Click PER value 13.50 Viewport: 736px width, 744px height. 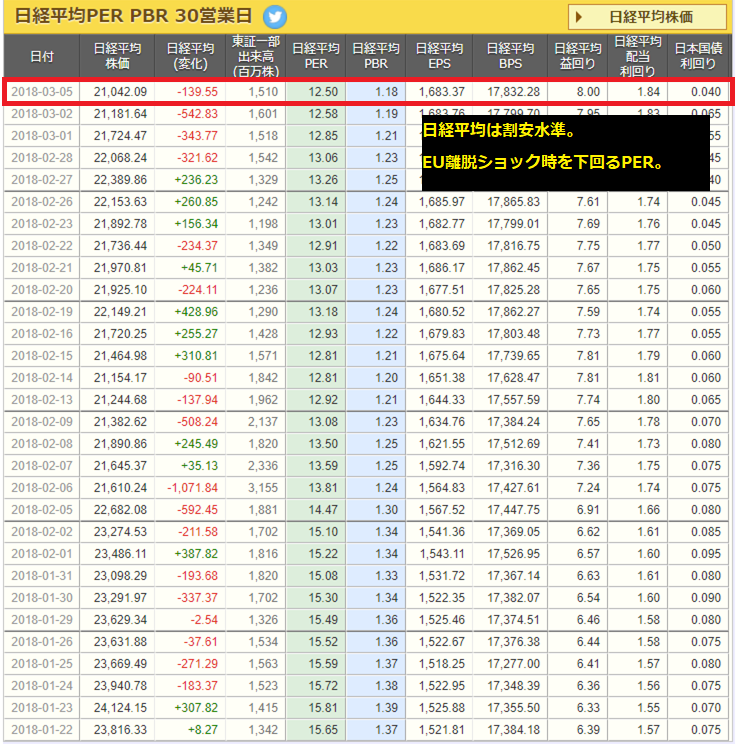[323, 444]
